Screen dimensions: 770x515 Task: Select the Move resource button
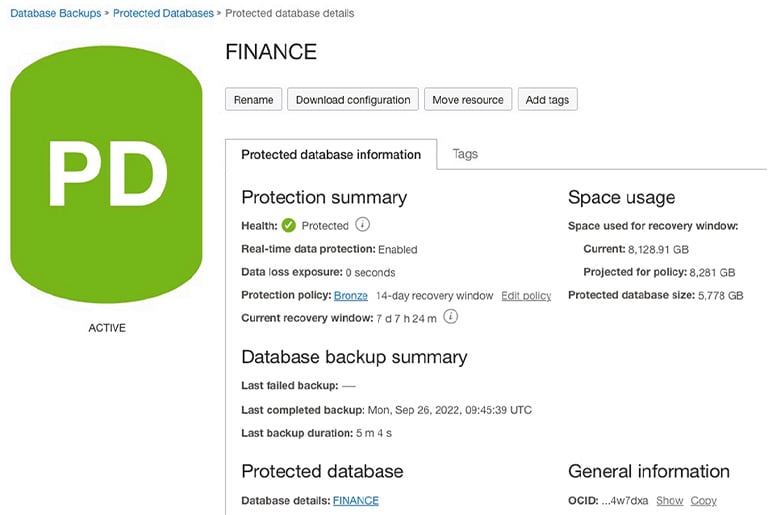(468, 100)
